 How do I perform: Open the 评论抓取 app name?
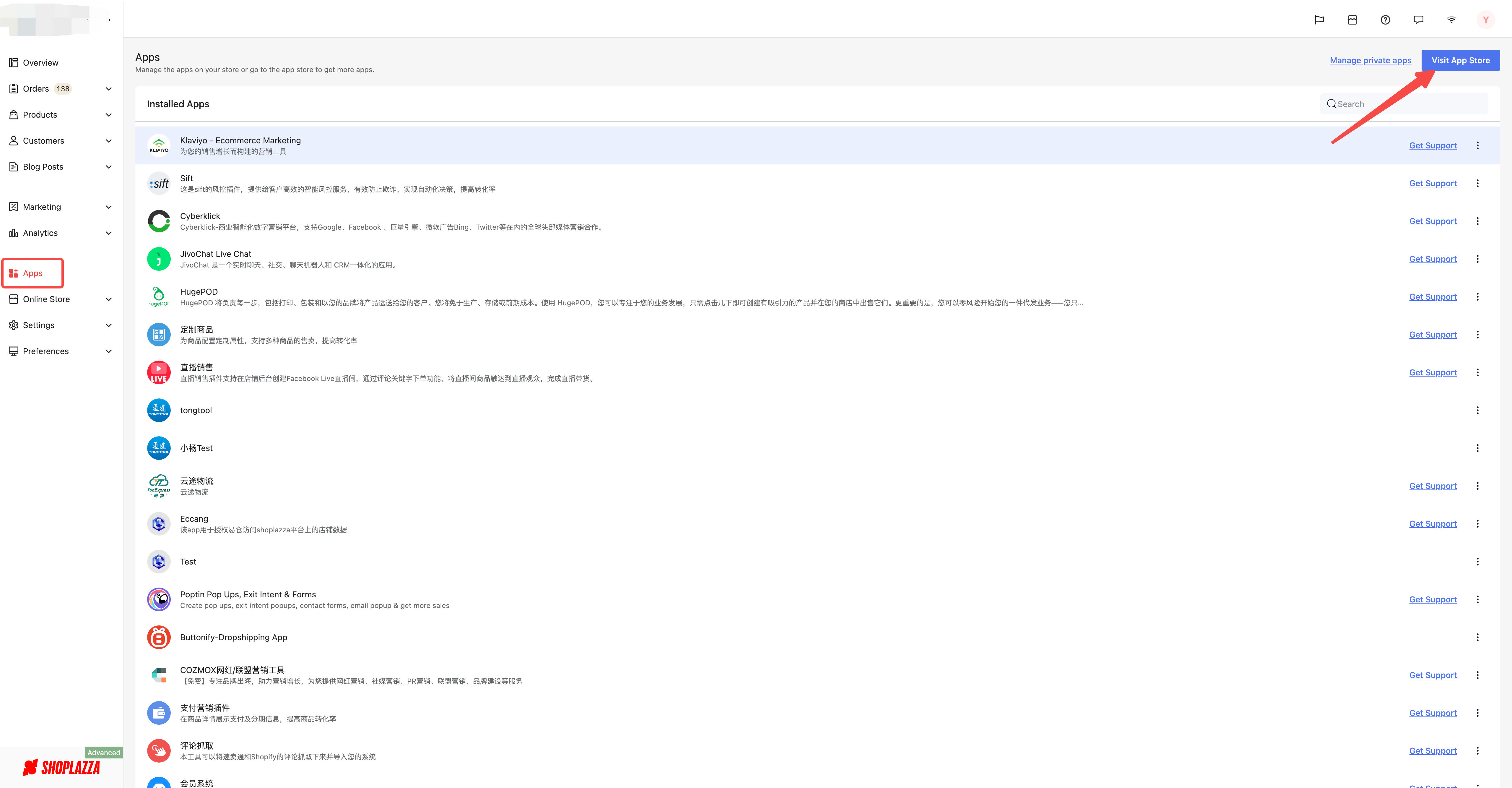[x=196, y=746]
